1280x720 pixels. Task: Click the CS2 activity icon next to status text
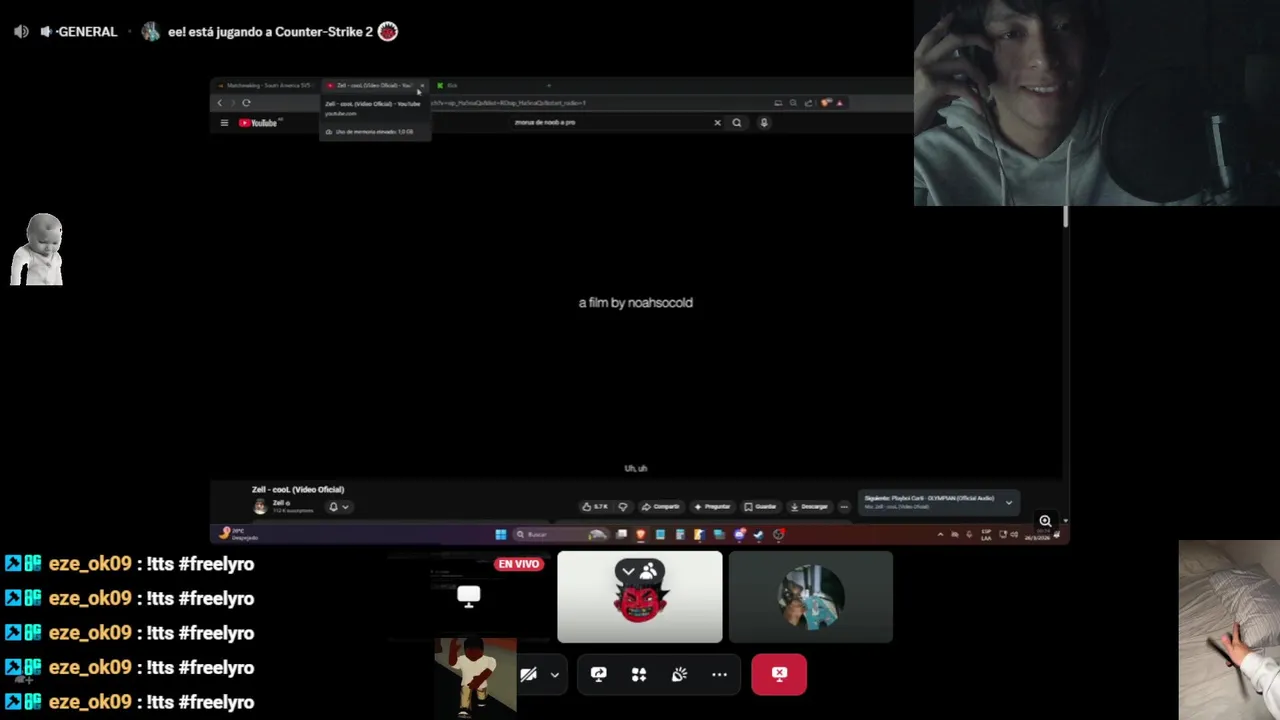click(x=388, y=31)
